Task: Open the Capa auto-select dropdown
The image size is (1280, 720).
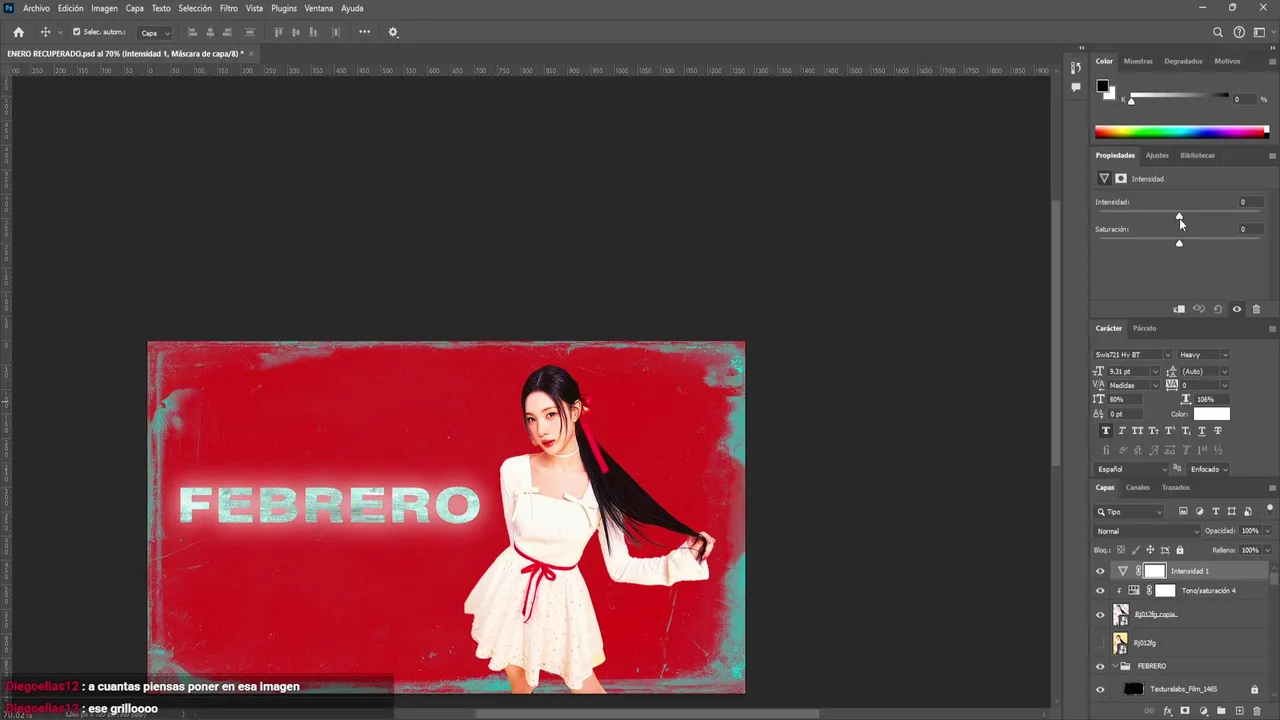Action: click(154, 33)
